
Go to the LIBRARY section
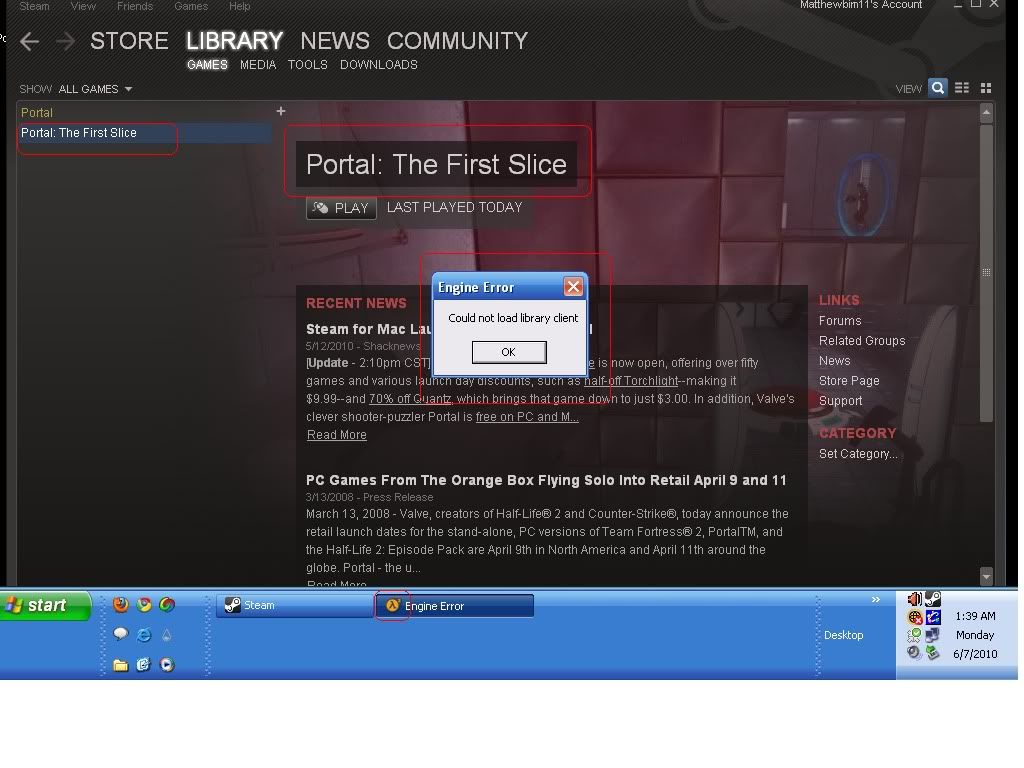(x=234, y=41)
